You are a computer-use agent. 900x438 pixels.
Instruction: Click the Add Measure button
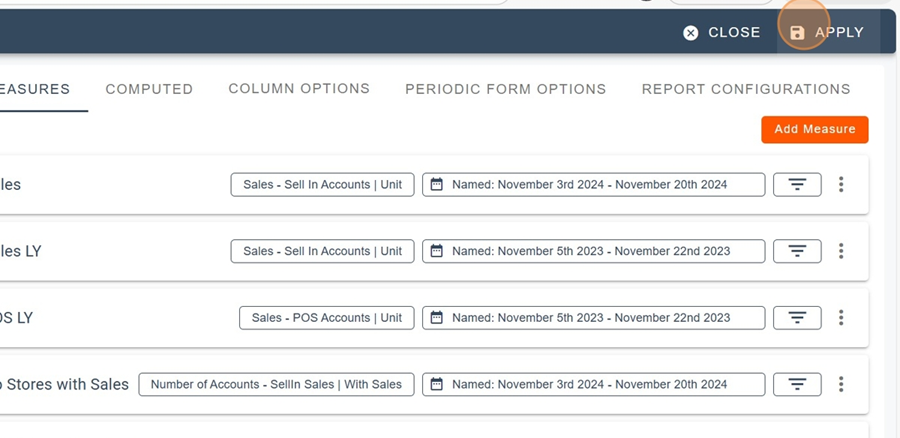[814, 129]
